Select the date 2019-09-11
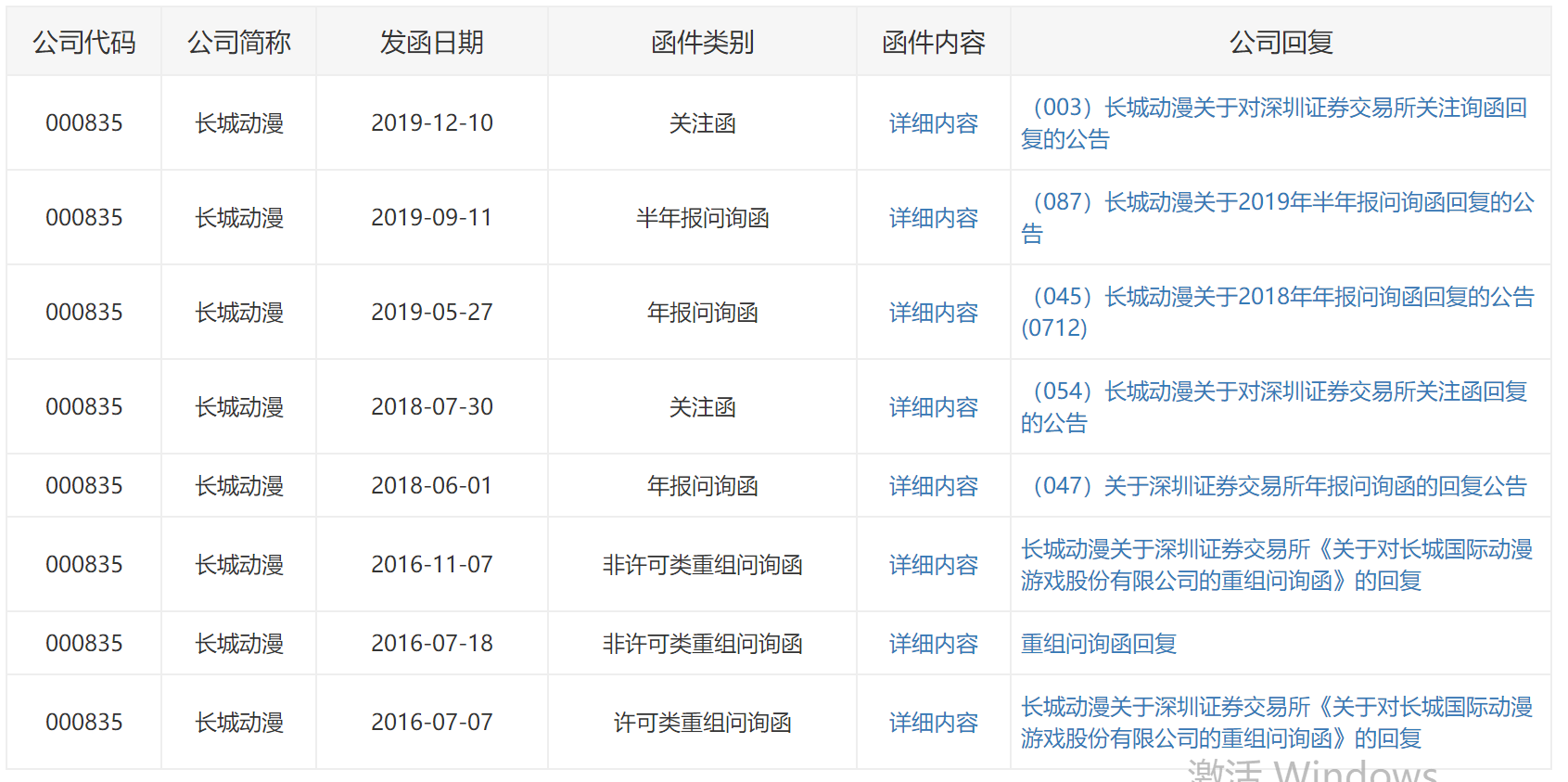This screenshot has width=1568, height=782. pos(432,218)
